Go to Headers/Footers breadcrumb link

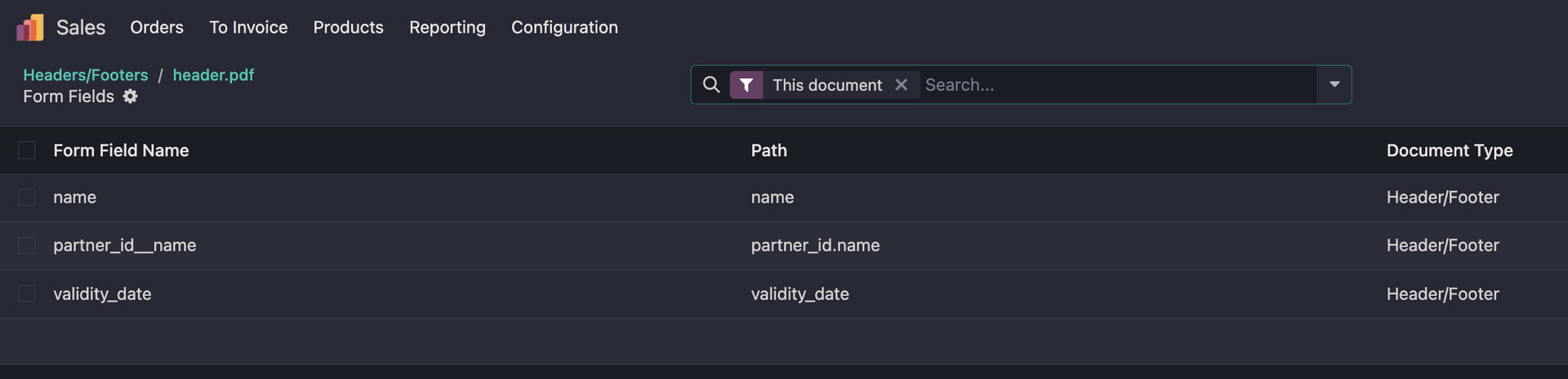(x=86, y=75)
